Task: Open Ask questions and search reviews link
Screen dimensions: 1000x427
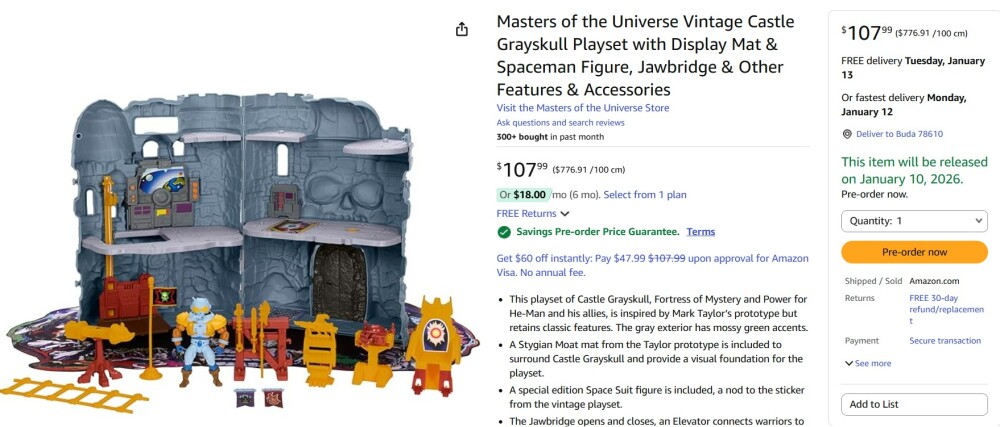Action: click(x=561, y=122)
